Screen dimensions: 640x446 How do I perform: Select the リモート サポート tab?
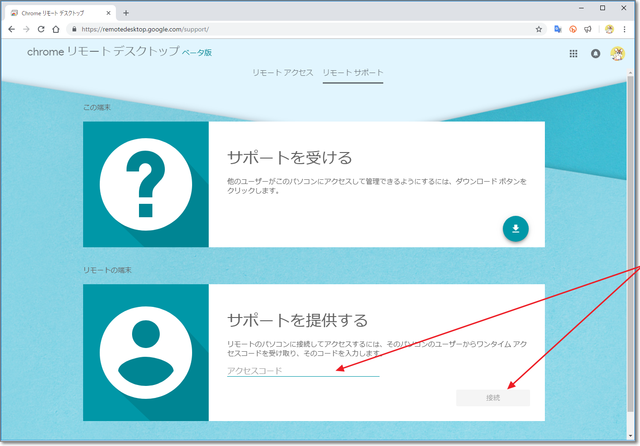[352, 73]
